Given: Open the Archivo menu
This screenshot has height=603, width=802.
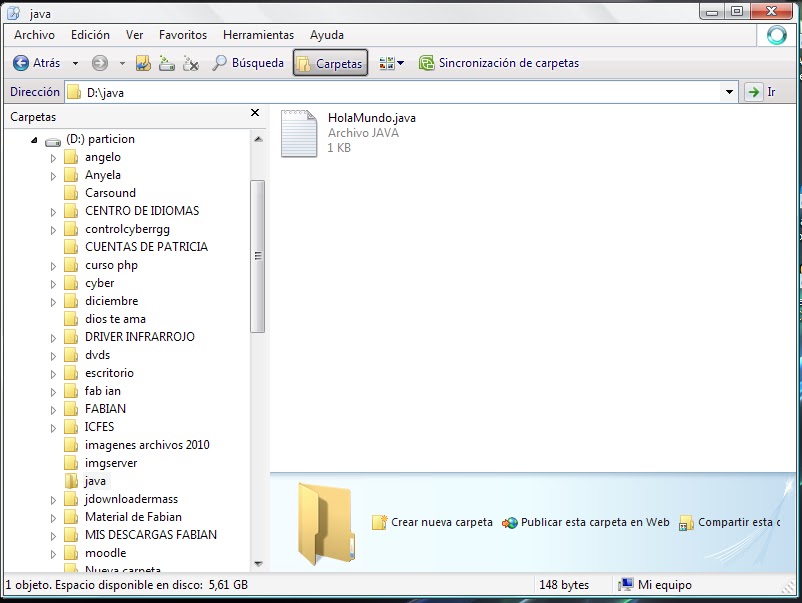Looking at the screenshot, I should point(34,35).
